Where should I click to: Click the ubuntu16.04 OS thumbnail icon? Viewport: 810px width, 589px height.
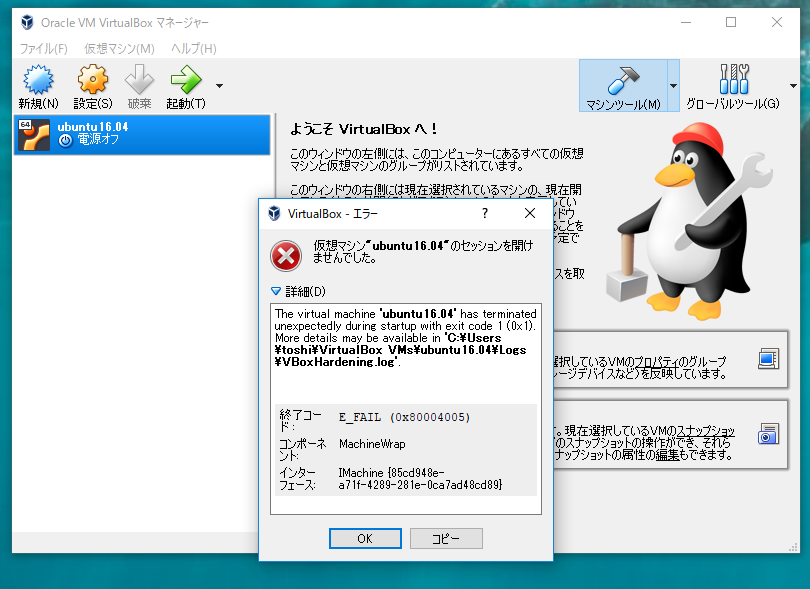pos(34,134)
